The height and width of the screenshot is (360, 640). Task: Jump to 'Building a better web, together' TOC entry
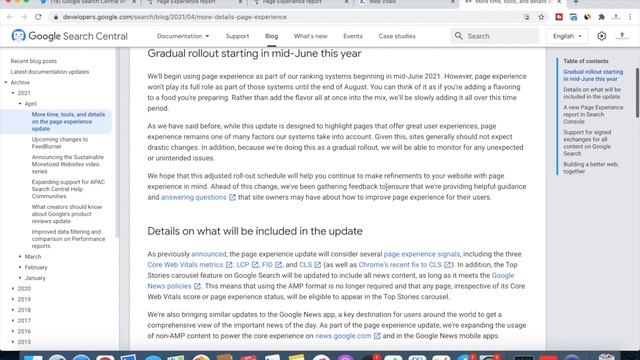coord(591,168)
